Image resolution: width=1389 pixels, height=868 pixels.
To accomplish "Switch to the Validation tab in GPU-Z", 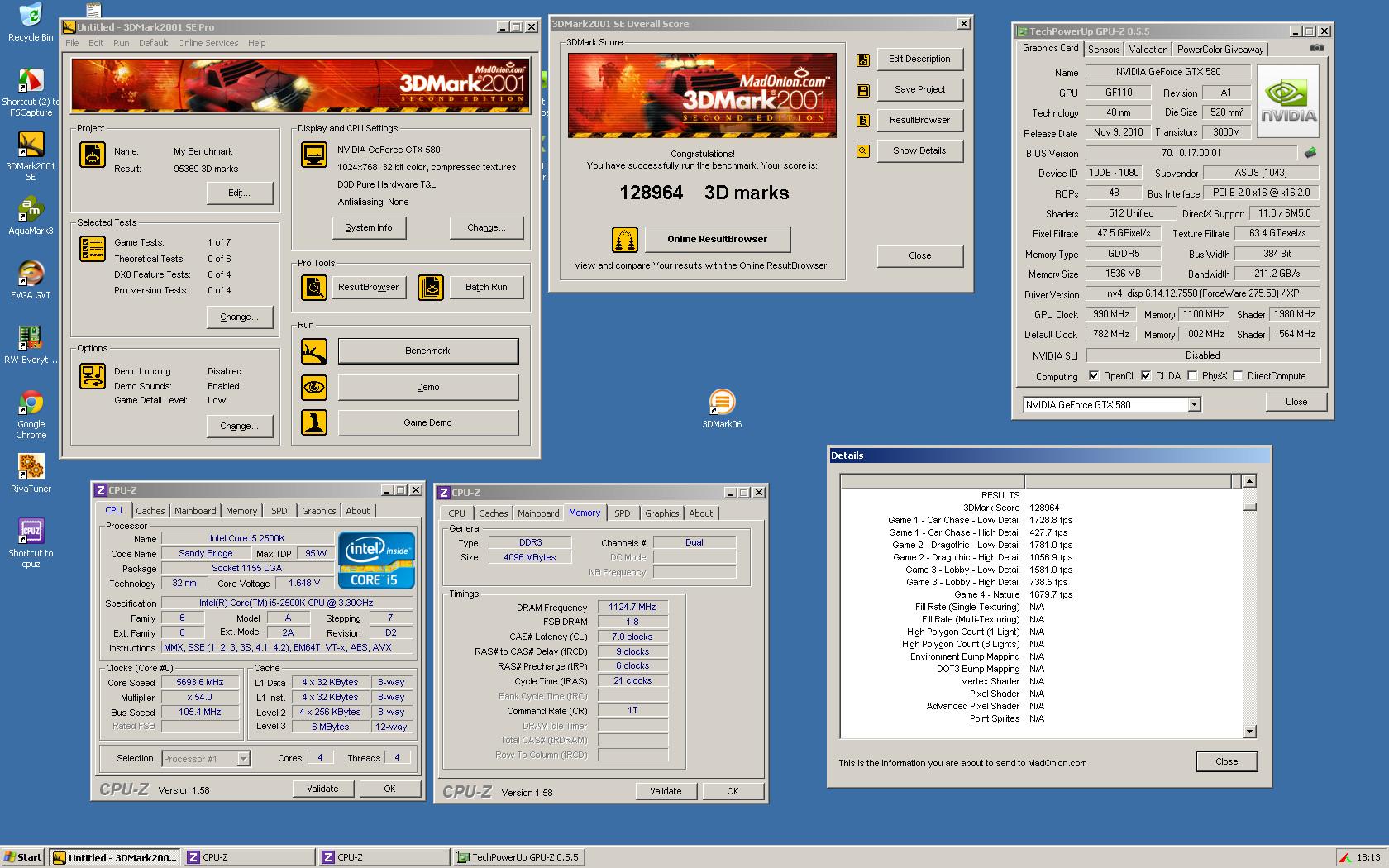I will [1148, 50].
